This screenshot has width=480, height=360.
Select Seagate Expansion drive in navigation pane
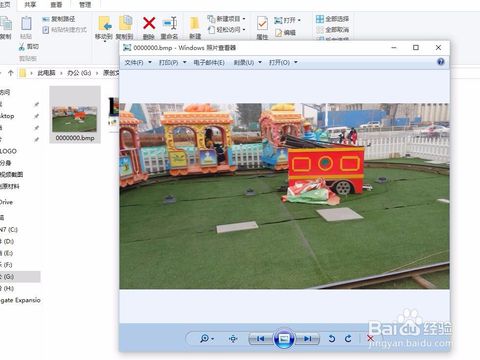(x=21, y=300)
